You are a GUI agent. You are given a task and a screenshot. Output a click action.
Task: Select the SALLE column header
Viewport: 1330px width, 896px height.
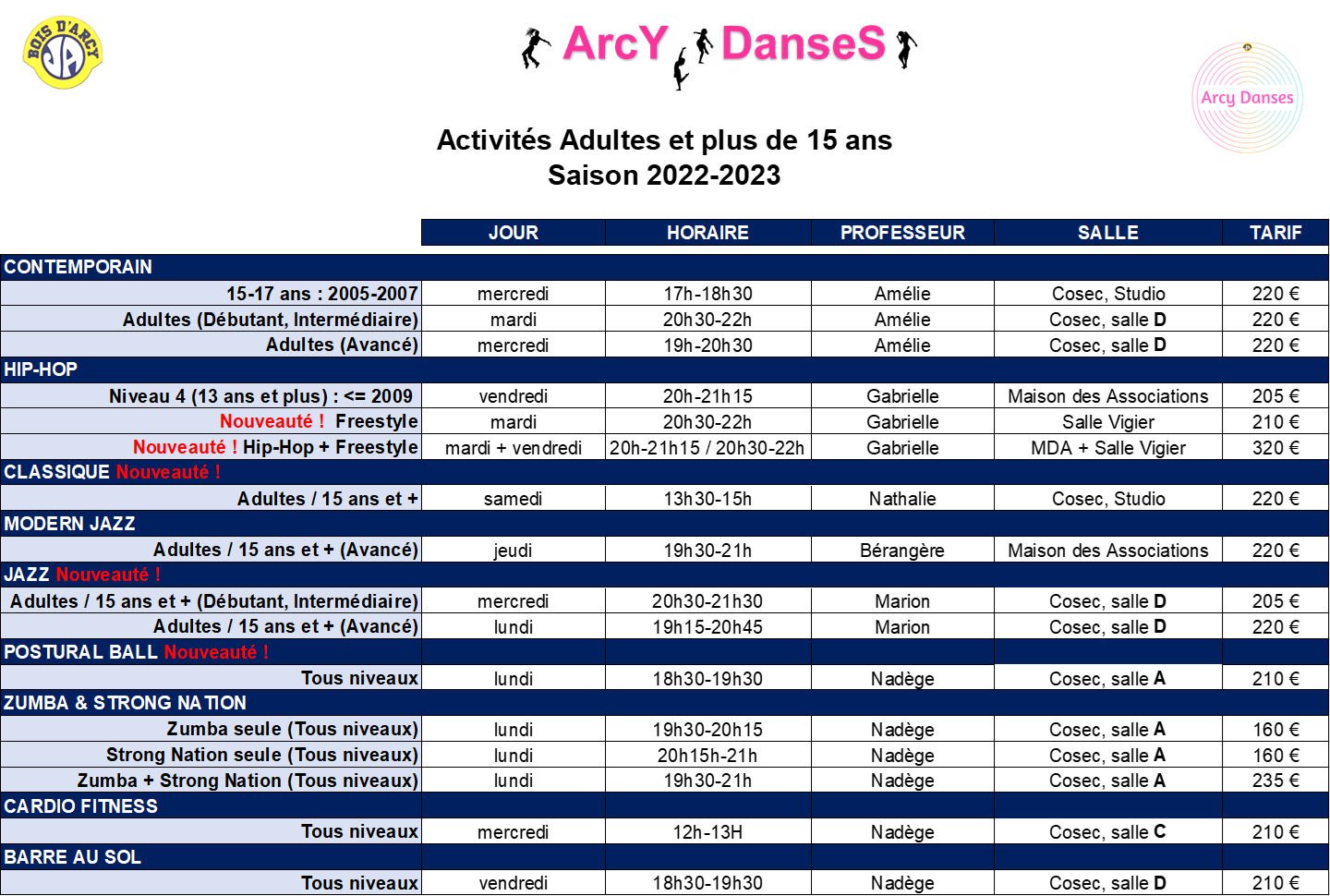pyautogui.click(x=1107, y=233)
